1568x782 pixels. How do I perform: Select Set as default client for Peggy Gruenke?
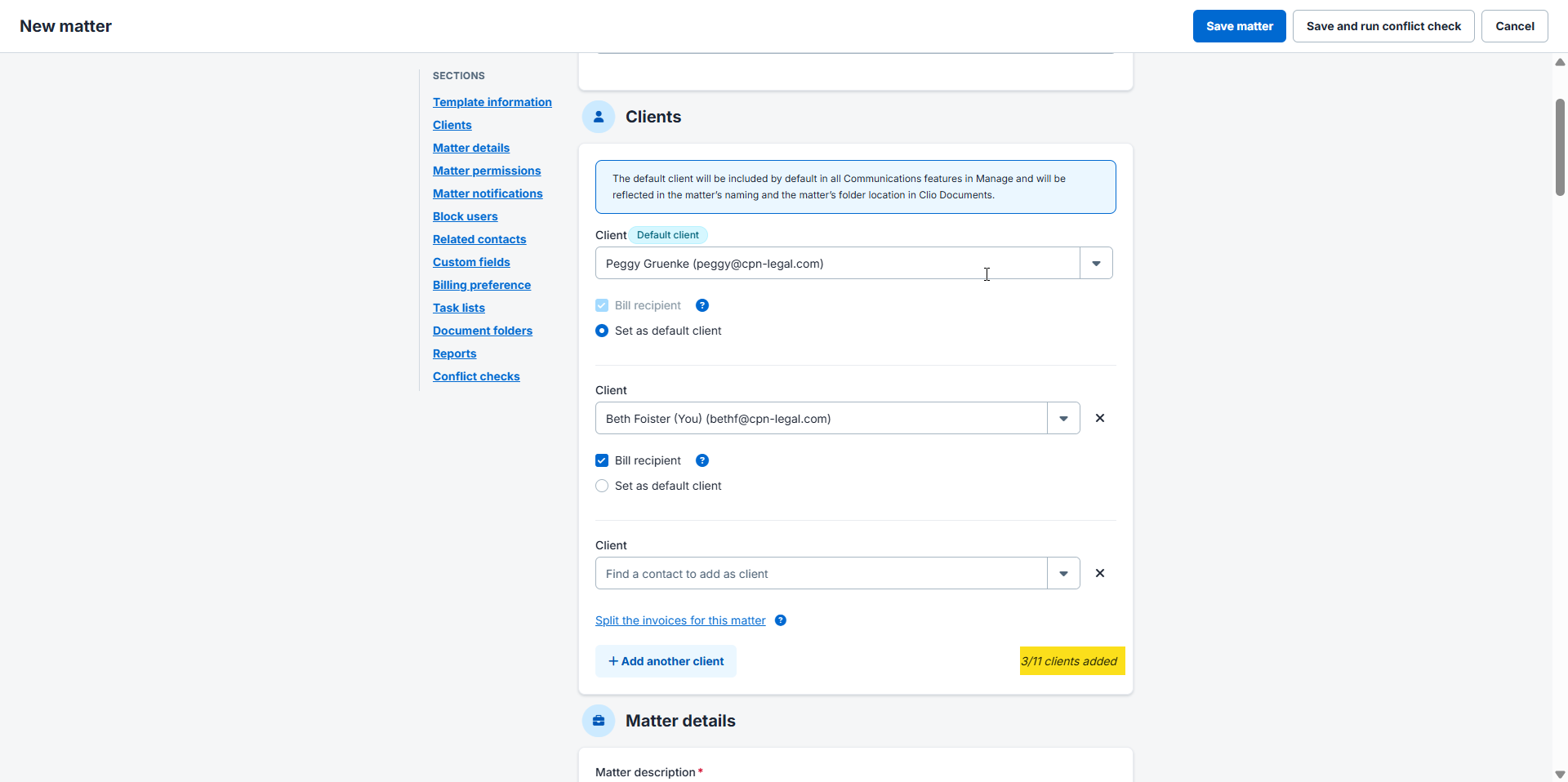point(602,331)
